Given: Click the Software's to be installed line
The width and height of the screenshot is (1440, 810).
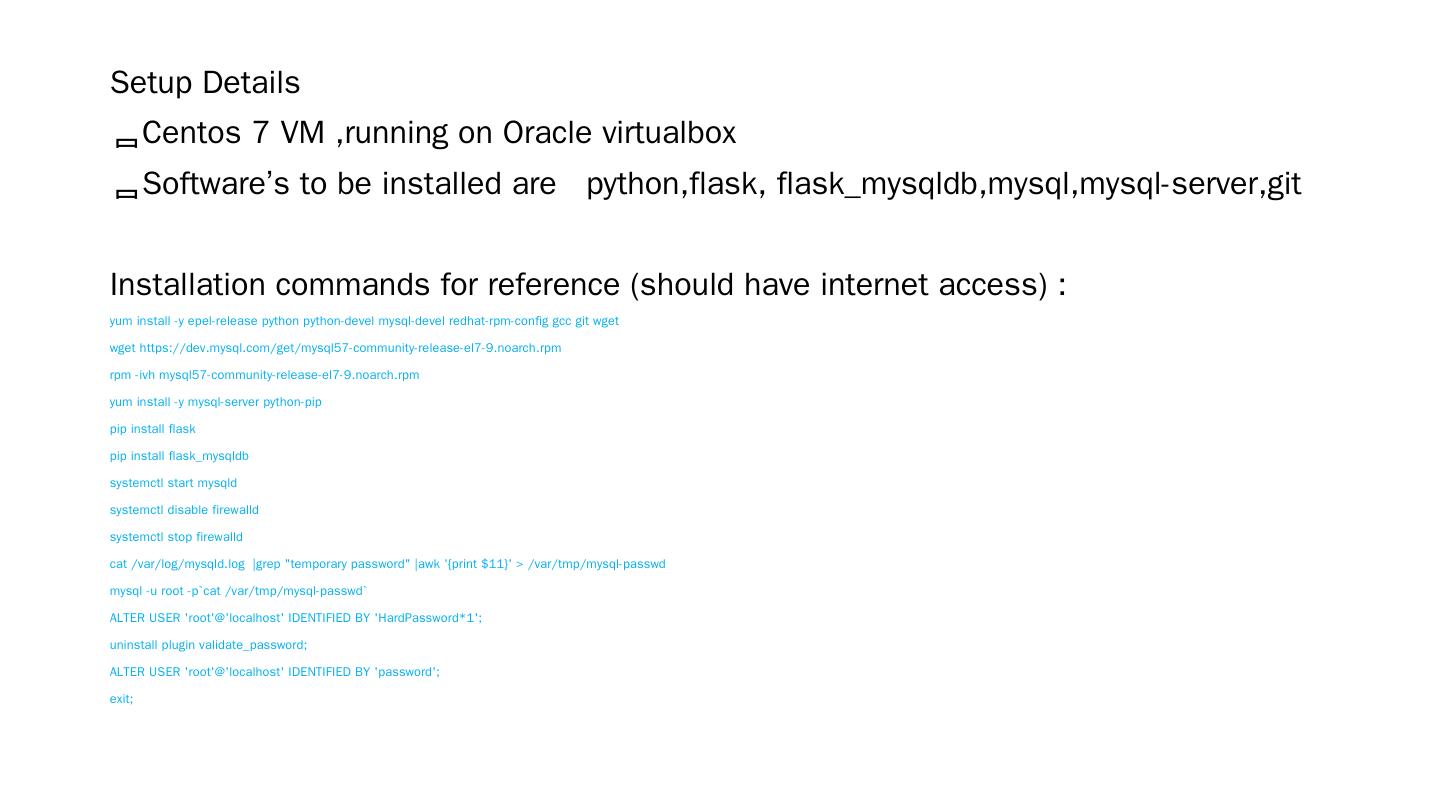Looking at the screenshot, I should point(720,184).
